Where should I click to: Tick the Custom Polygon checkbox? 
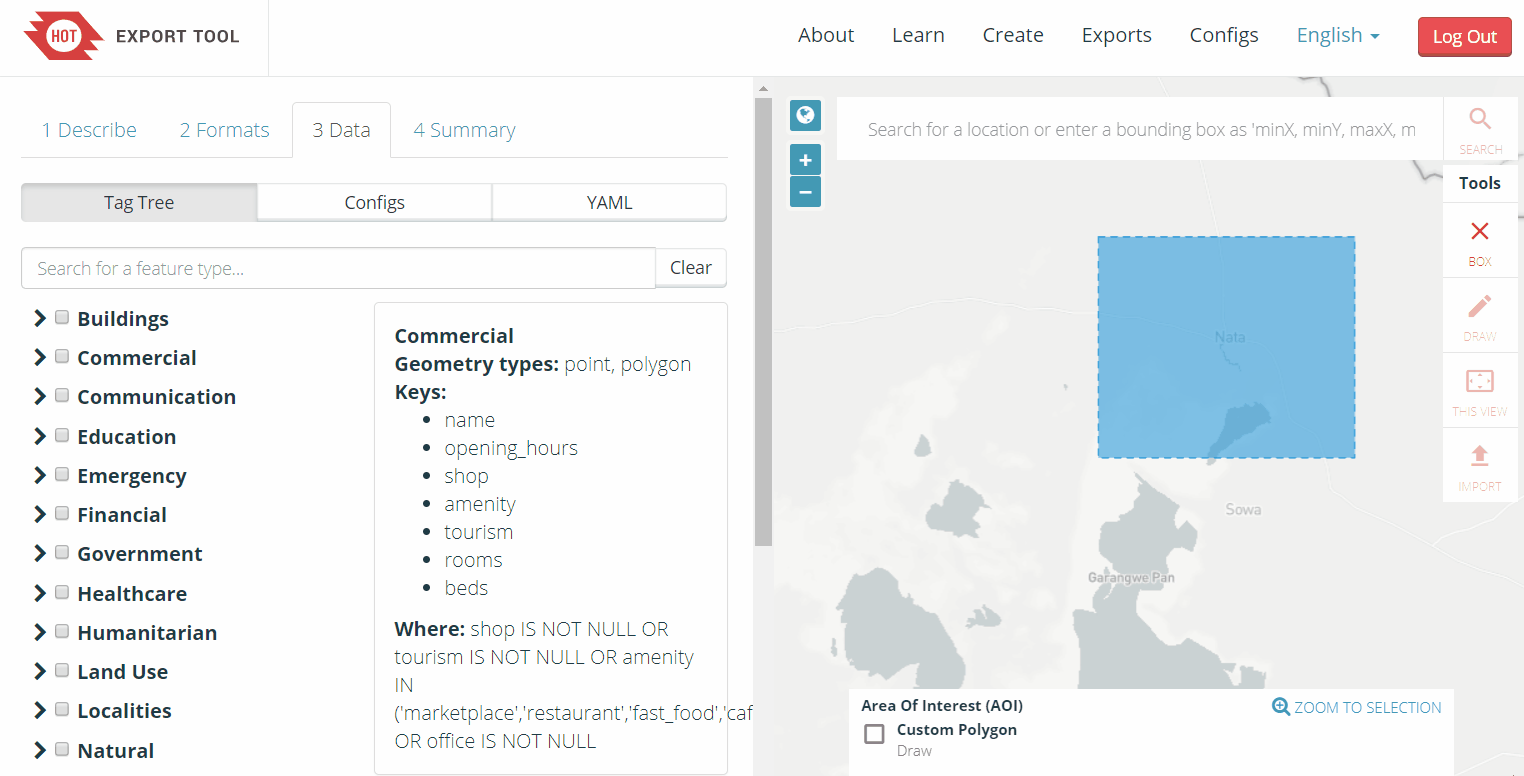(x=874, y=734)
